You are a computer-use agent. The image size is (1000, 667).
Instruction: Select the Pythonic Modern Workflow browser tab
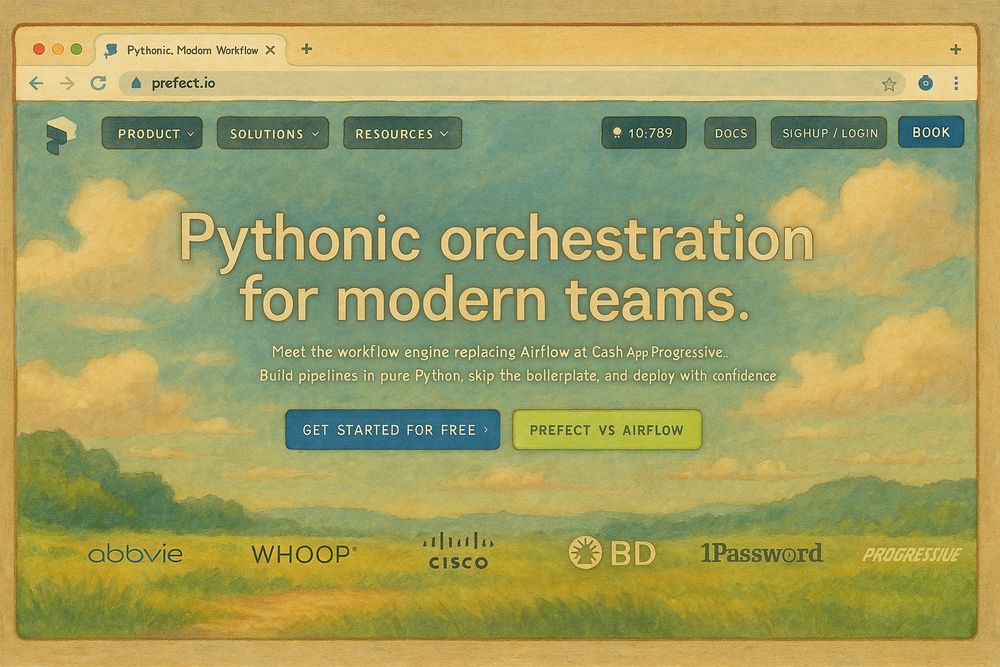[191, 50]
